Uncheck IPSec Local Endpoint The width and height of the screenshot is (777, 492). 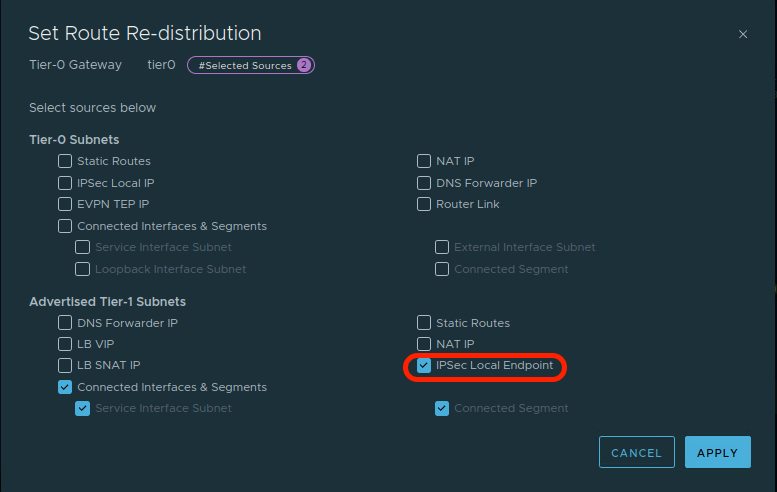coord(424,366)
